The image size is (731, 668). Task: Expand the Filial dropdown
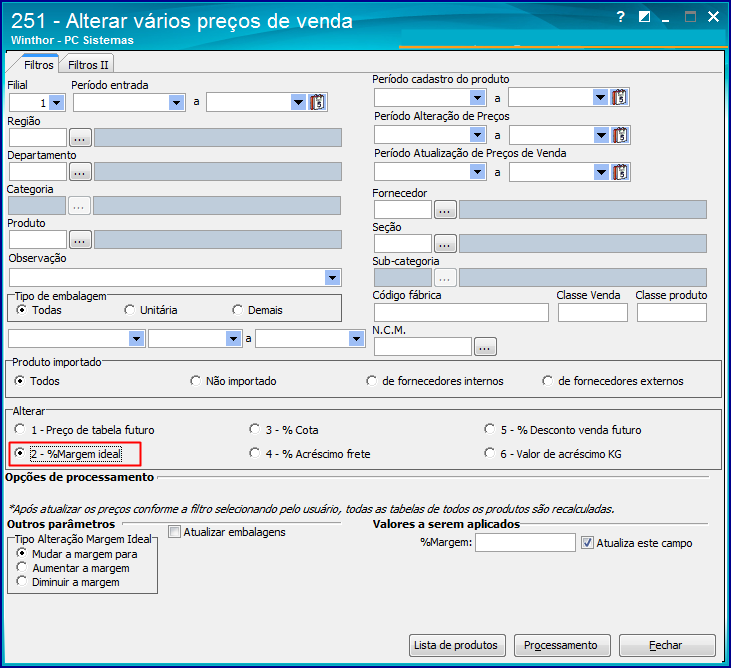(x=57, y=103)
